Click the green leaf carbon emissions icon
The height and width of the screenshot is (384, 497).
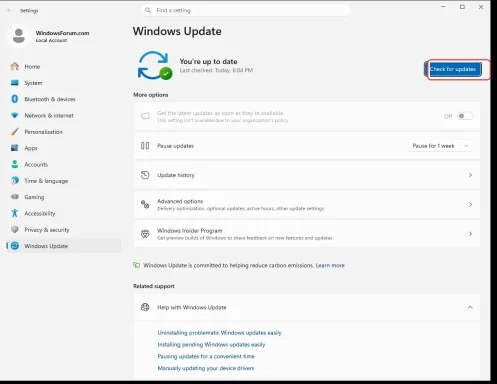click(x=136, y=265)
